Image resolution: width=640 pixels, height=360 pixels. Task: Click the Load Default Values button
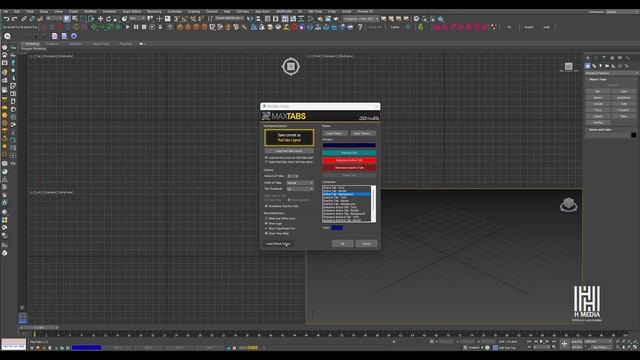[x=278, y=244]
